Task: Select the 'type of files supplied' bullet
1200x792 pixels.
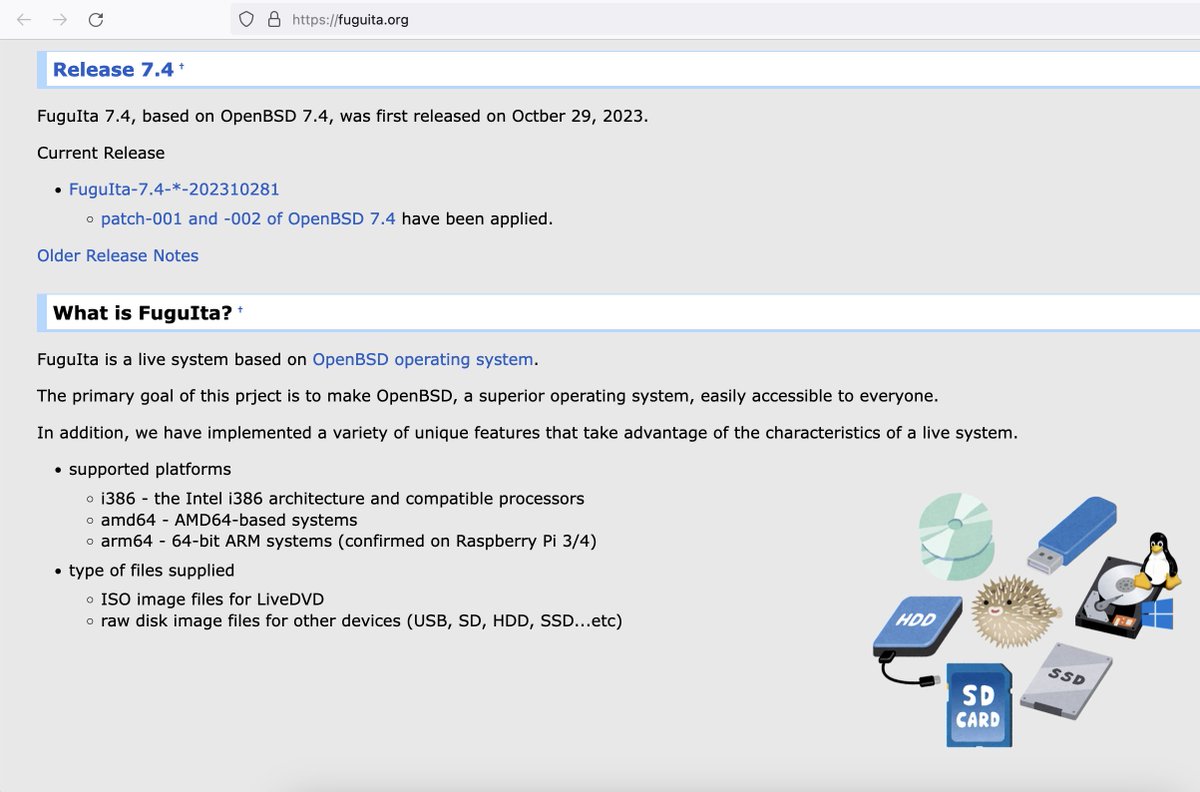Action: pos(152,570)
